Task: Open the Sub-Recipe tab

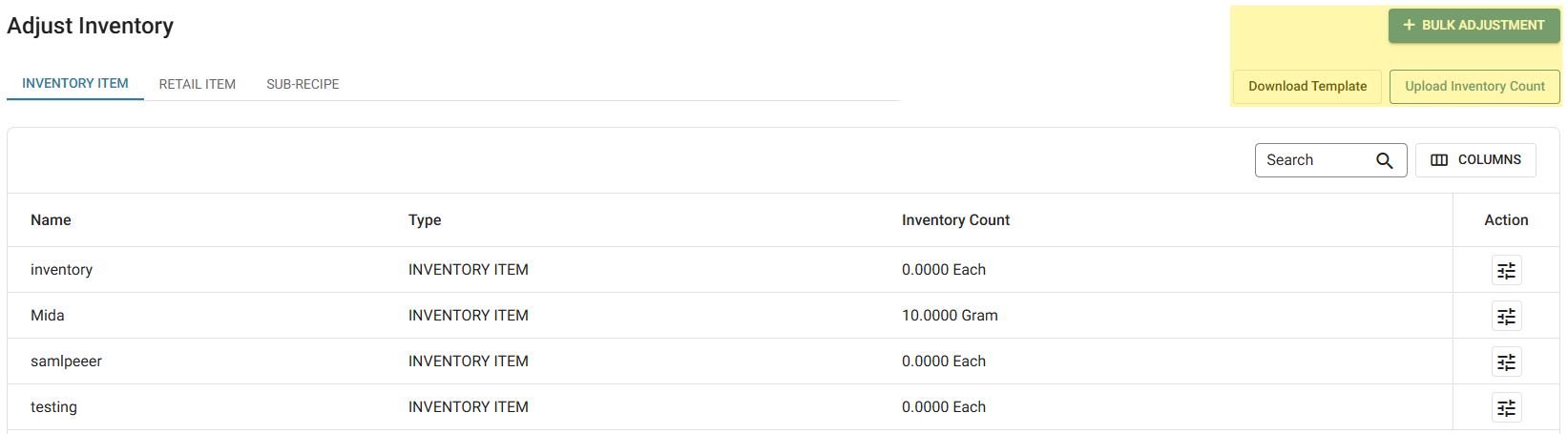Action: 303,84
